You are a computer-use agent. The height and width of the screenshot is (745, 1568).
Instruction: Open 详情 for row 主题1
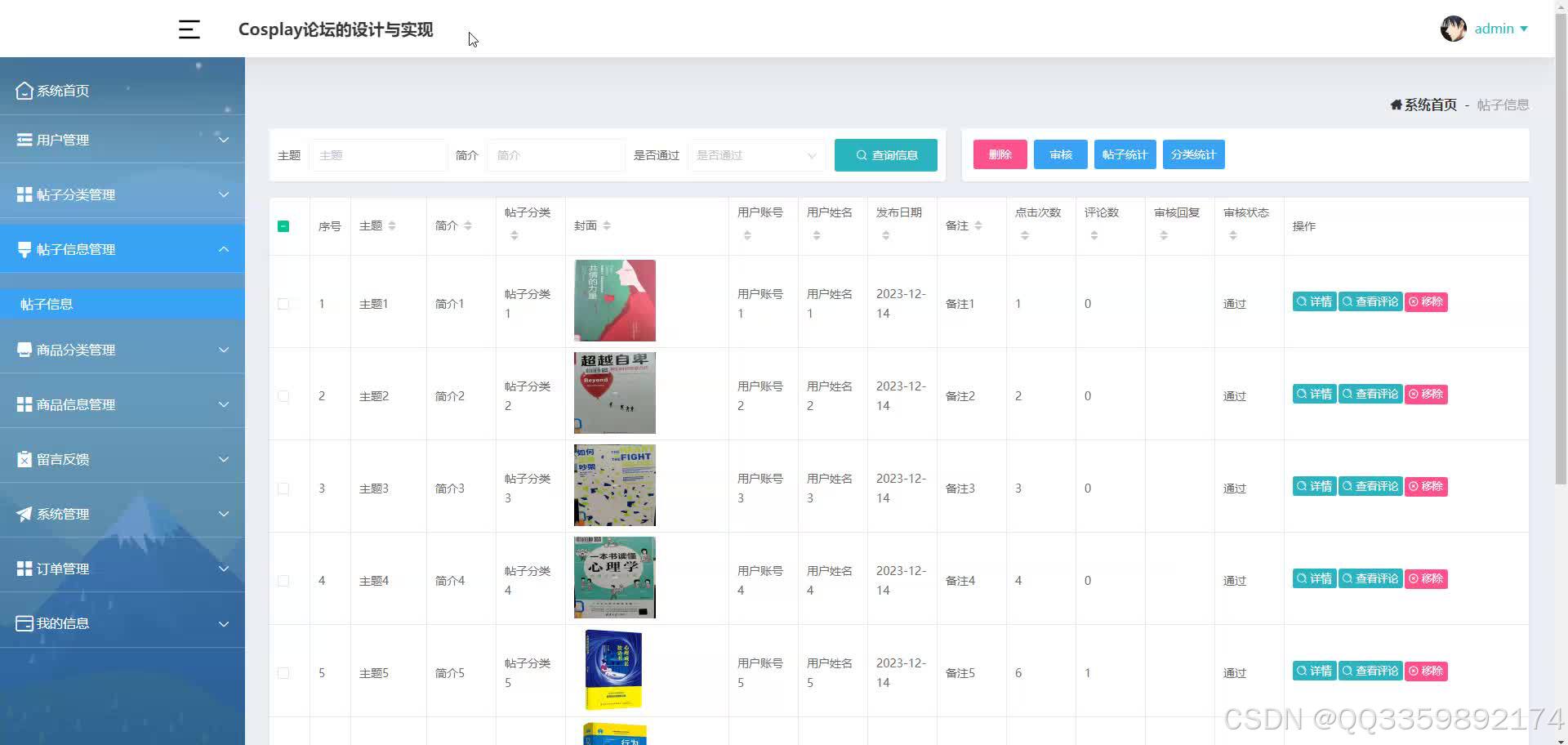click(1314, 301)
